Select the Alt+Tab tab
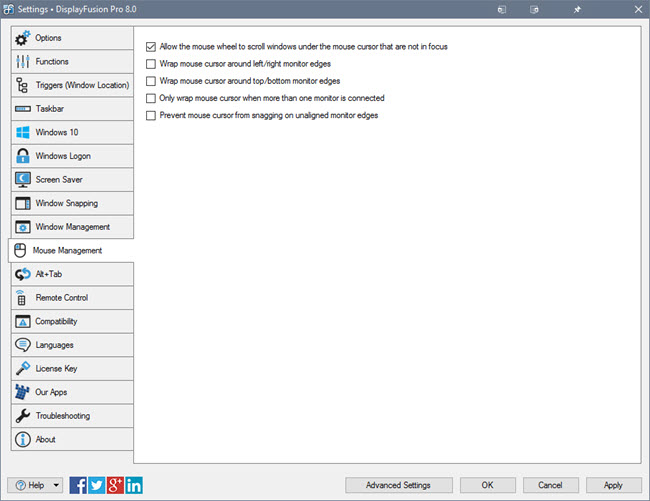The image size is (650, 501). 72,274
